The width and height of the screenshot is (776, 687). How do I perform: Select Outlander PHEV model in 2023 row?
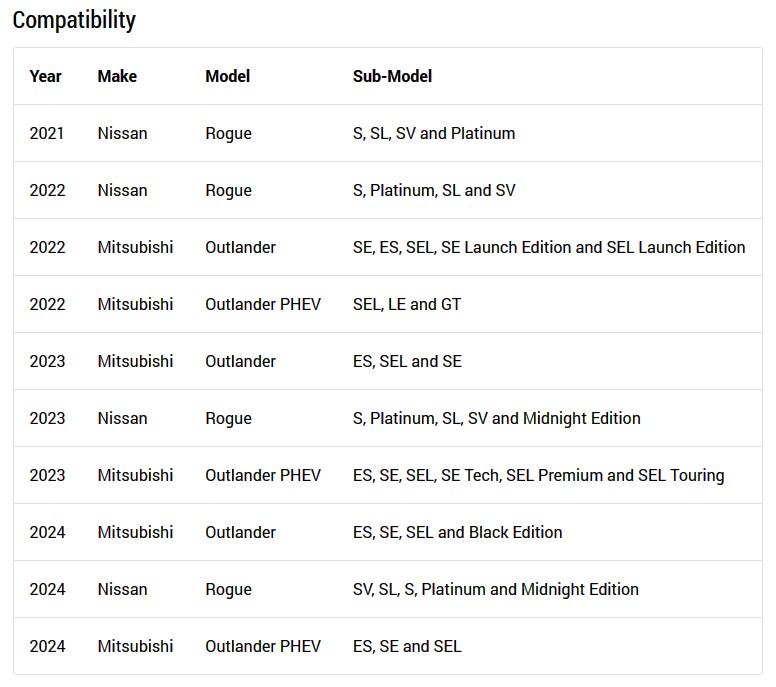click(x=263, y=475)
